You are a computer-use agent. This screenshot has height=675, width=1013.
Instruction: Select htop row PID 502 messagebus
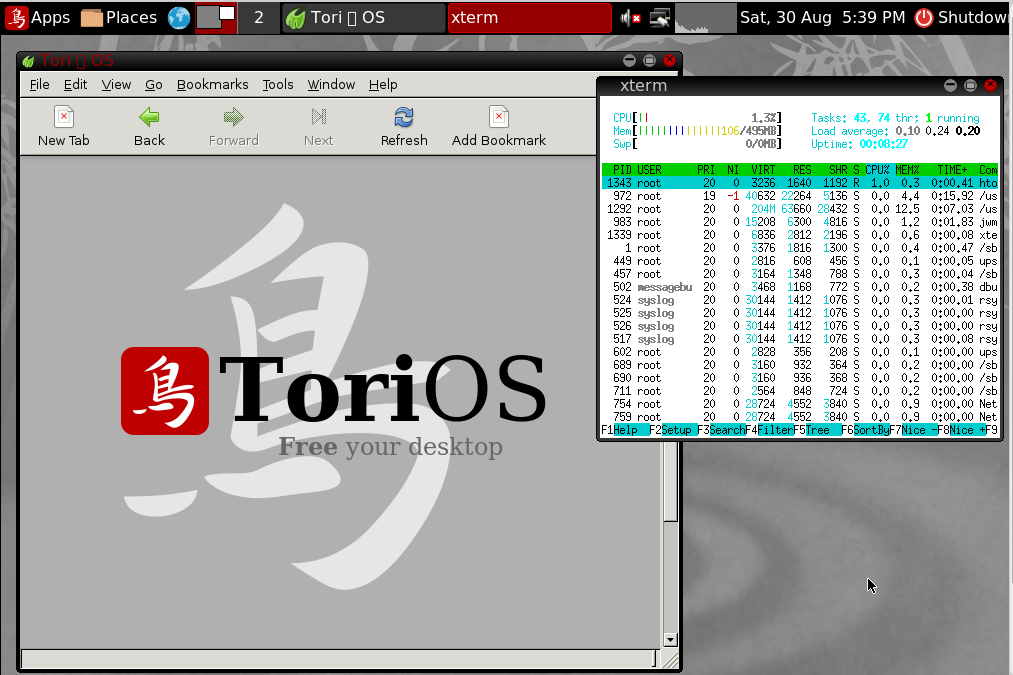click(800, 287)
